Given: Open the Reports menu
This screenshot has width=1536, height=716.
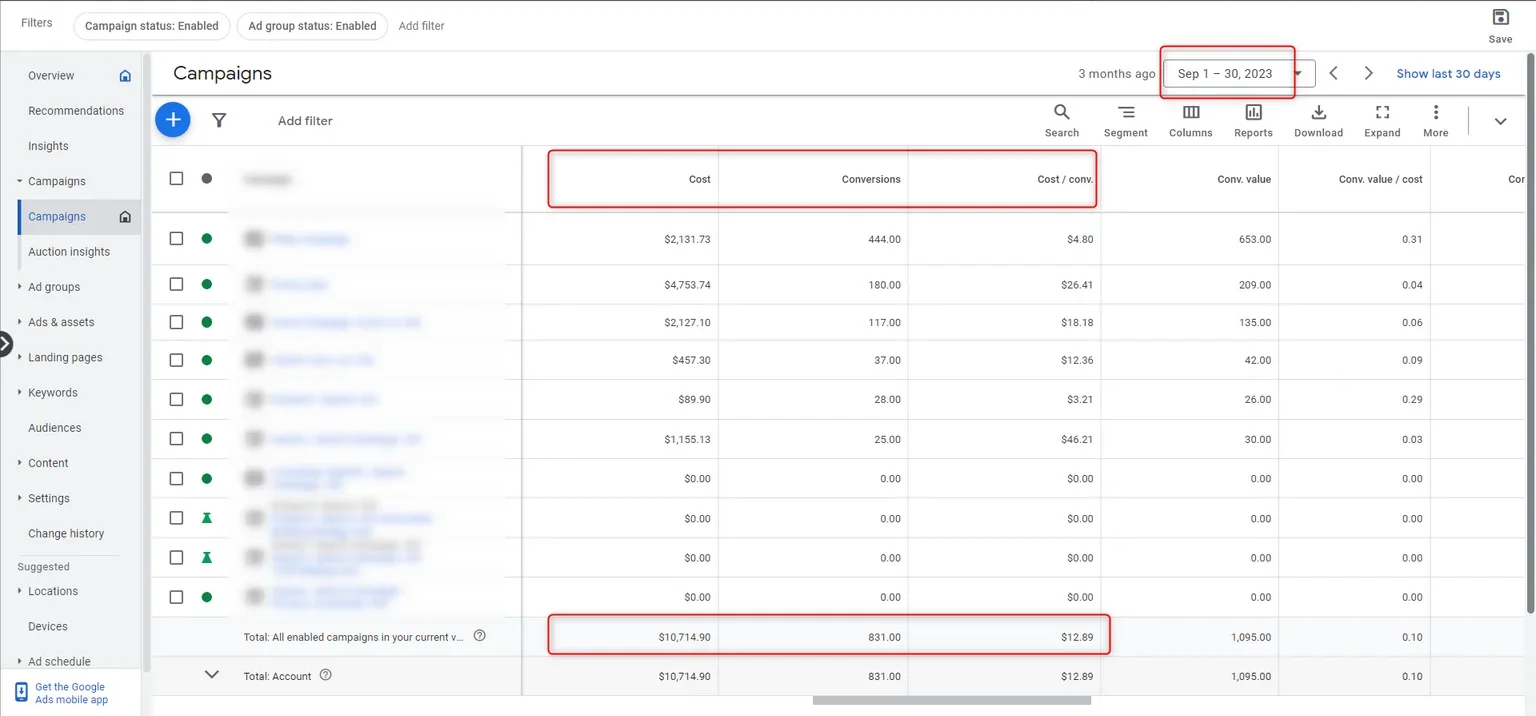Looking at the screenshot, I should (x=1254, y=120).
